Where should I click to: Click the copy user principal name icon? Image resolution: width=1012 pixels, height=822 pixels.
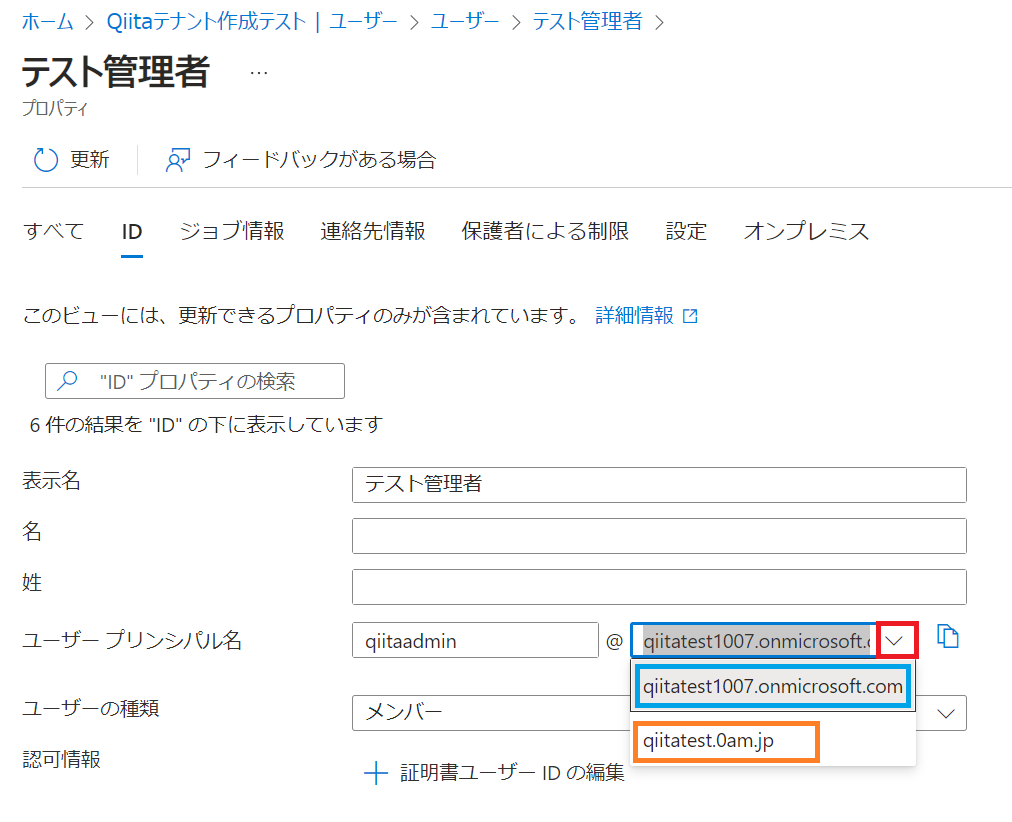tap(947, 637)
